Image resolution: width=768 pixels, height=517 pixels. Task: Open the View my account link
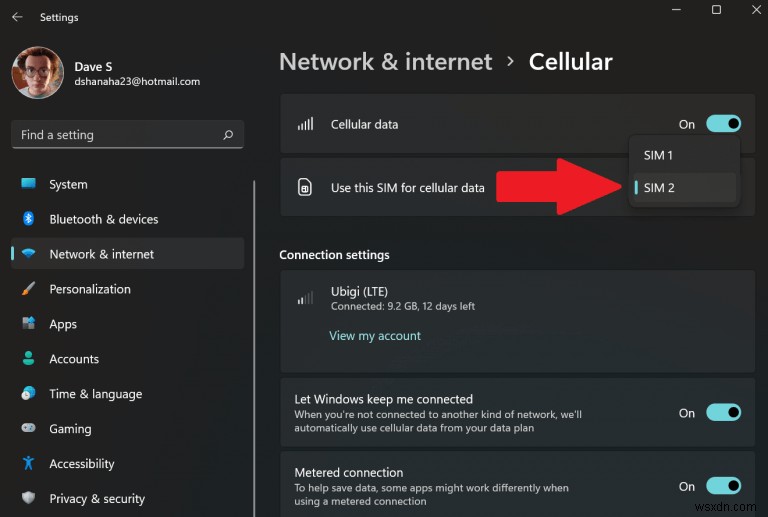(x=375, y=336)
